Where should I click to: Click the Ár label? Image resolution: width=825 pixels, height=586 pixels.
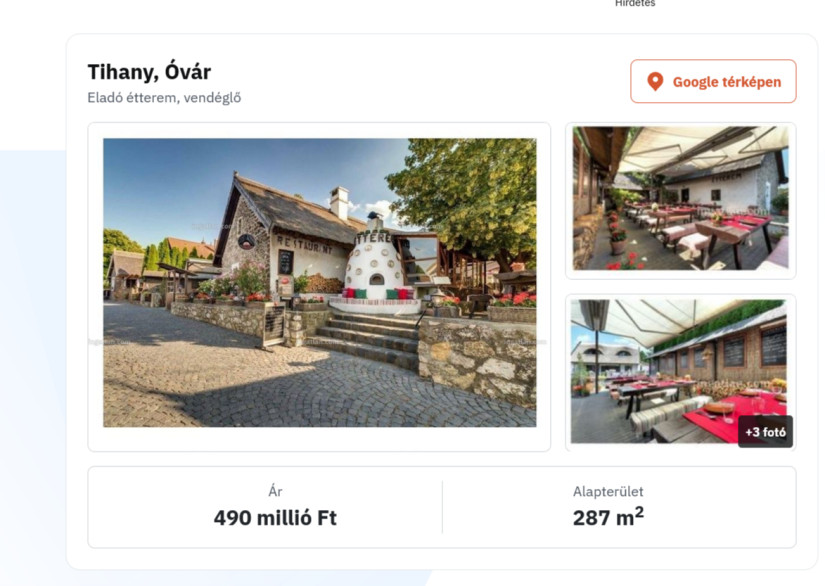point(275,491)
